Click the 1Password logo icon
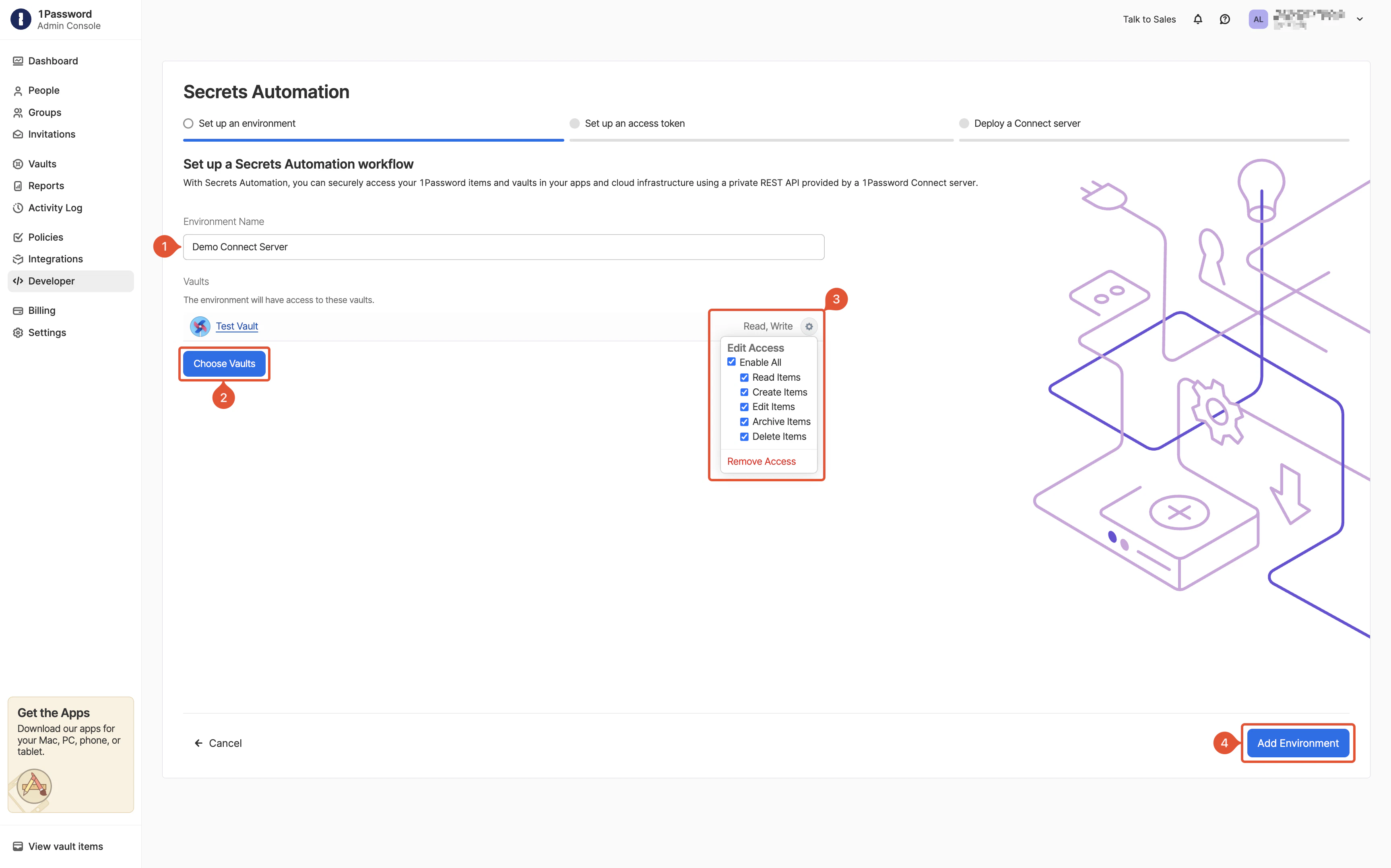This screenshot has width=1391, height=868. pos(21,19)
